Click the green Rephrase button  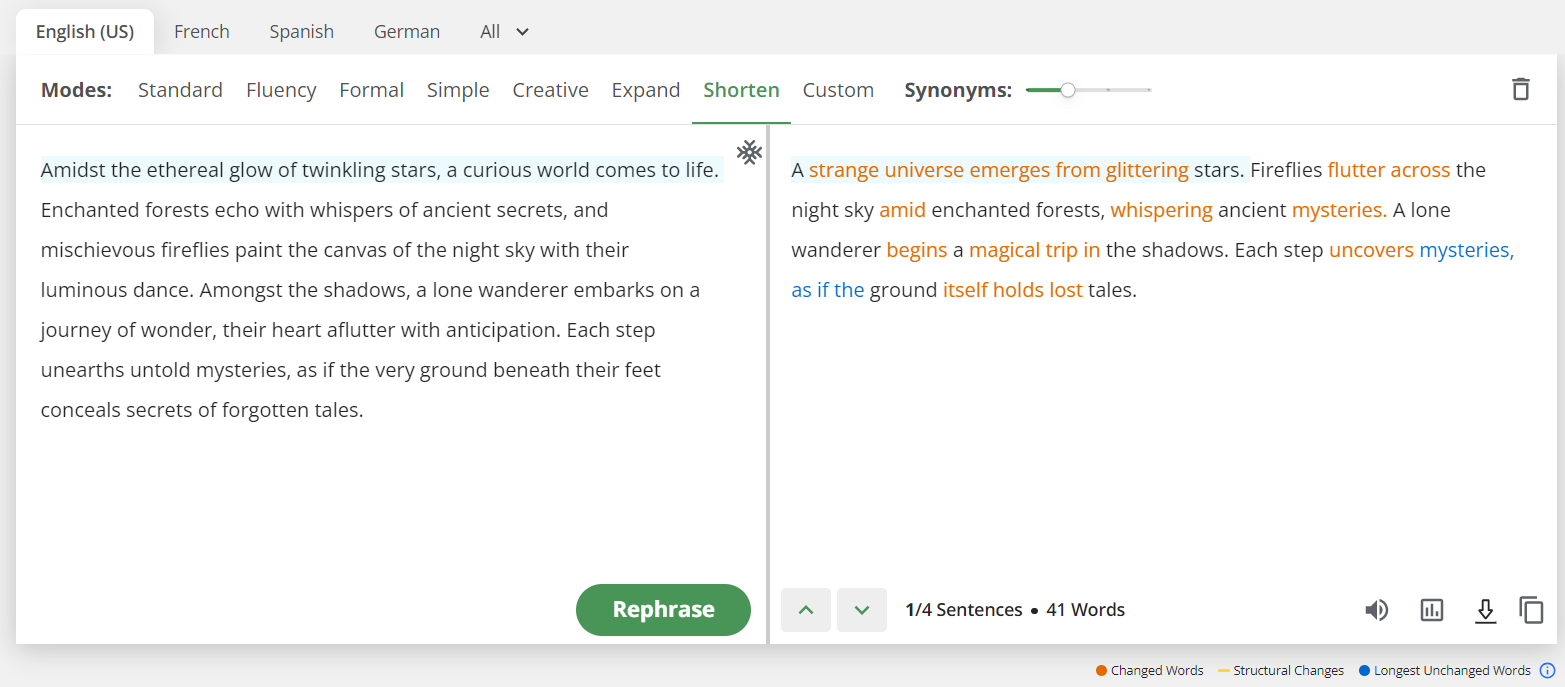click(663, 610)
